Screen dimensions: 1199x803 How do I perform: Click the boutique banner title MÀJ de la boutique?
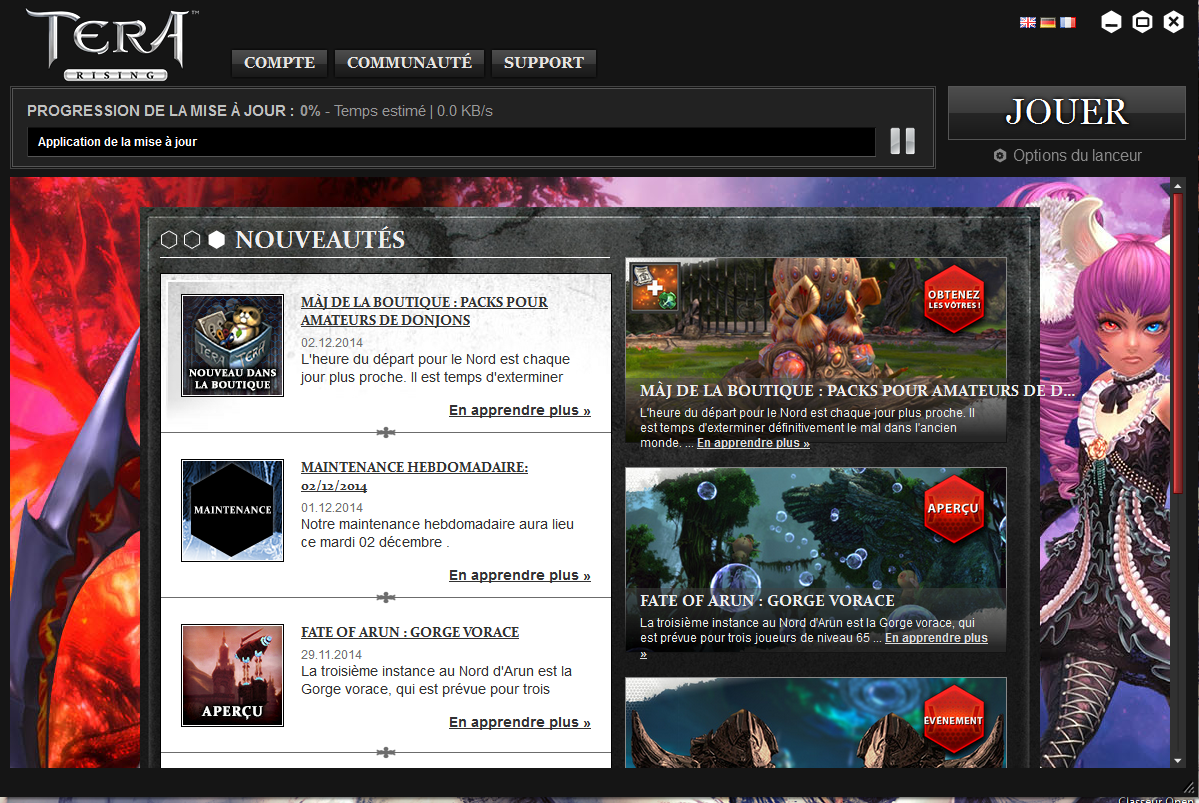(x=857, y=391)
